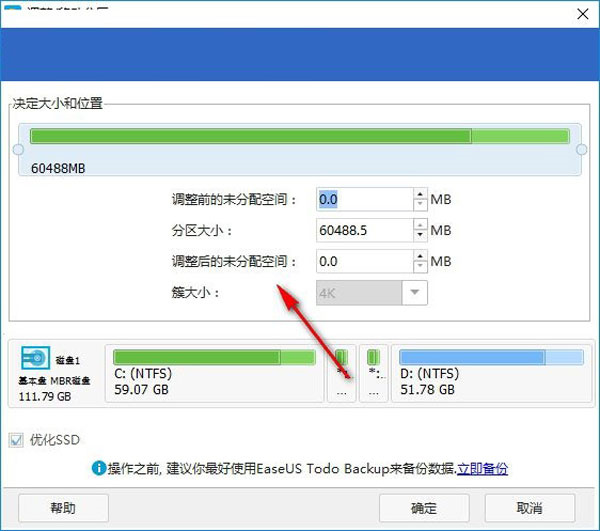The height and width of the screenshot is (531, 600).
Task: Select the small unnamed partition left of D:
Action: coord(373,373)
